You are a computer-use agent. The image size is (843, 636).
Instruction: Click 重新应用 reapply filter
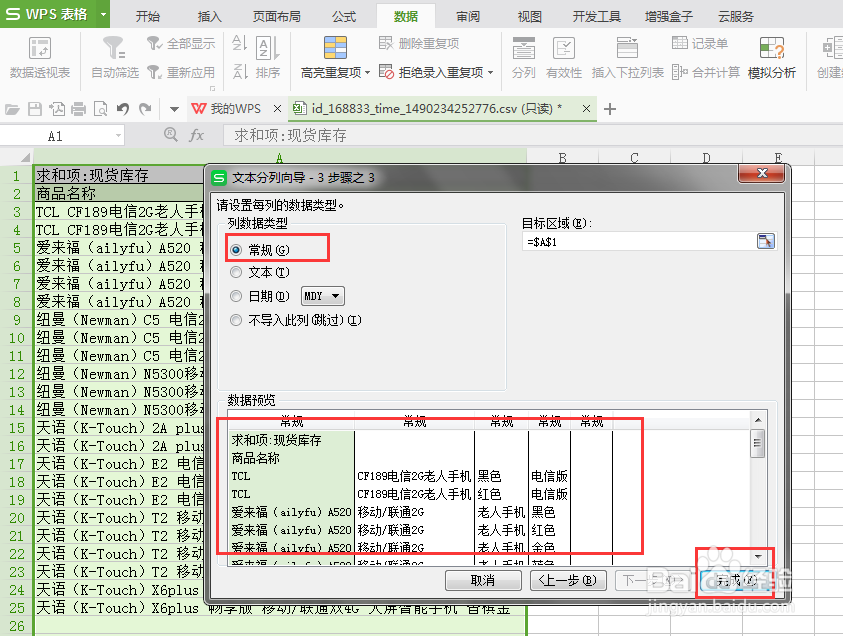coord(181,72)
